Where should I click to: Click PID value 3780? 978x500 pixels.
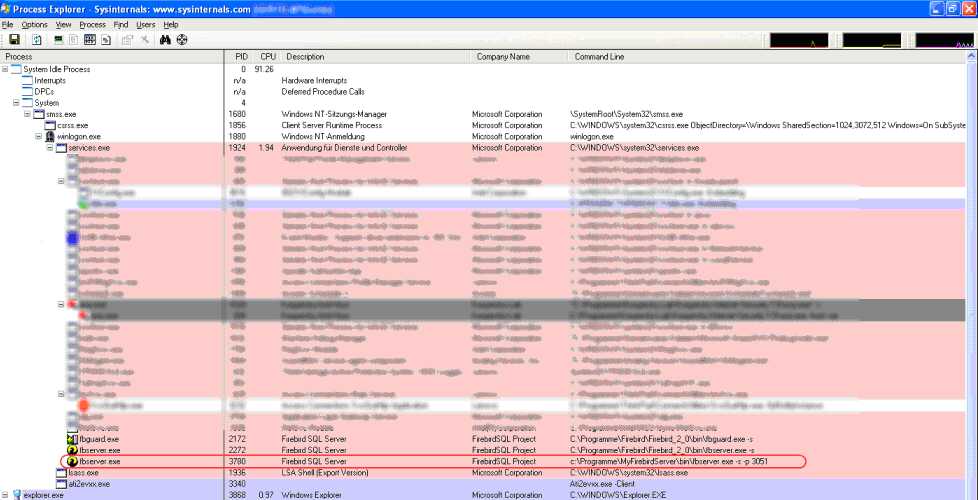coord(238,462)
